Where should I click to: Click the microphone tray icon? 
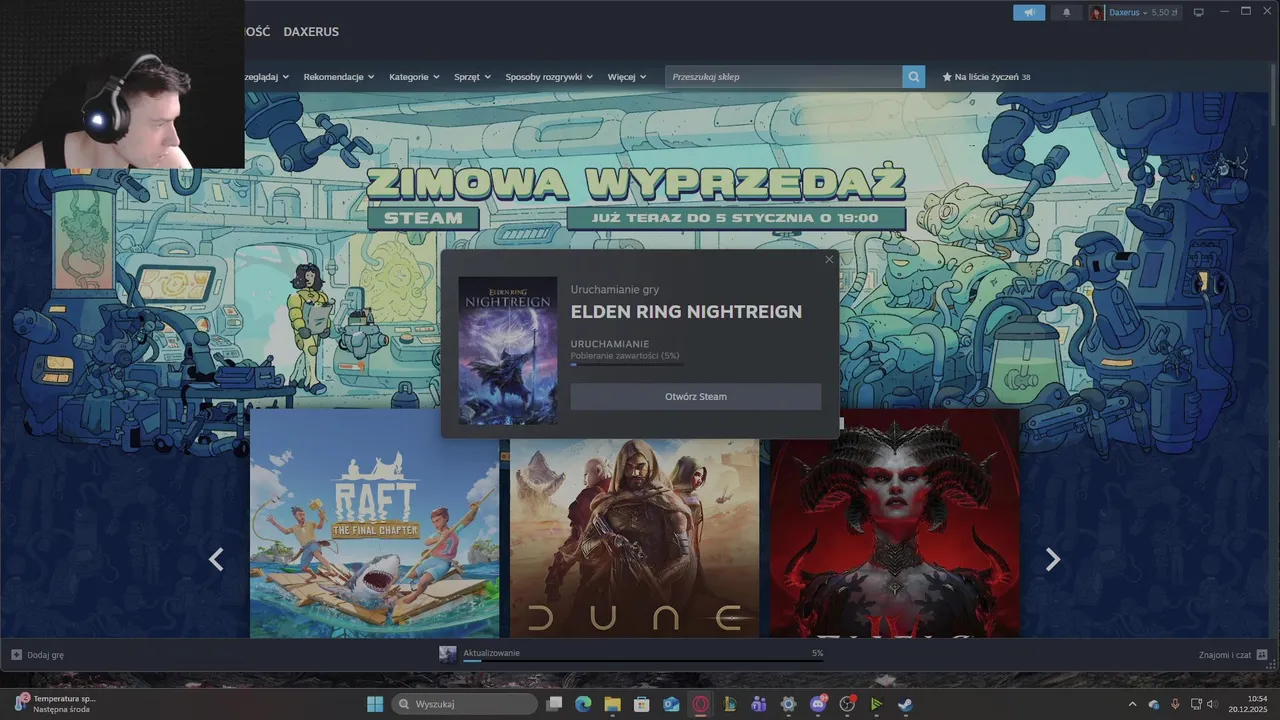click(x=1175, y=704)
